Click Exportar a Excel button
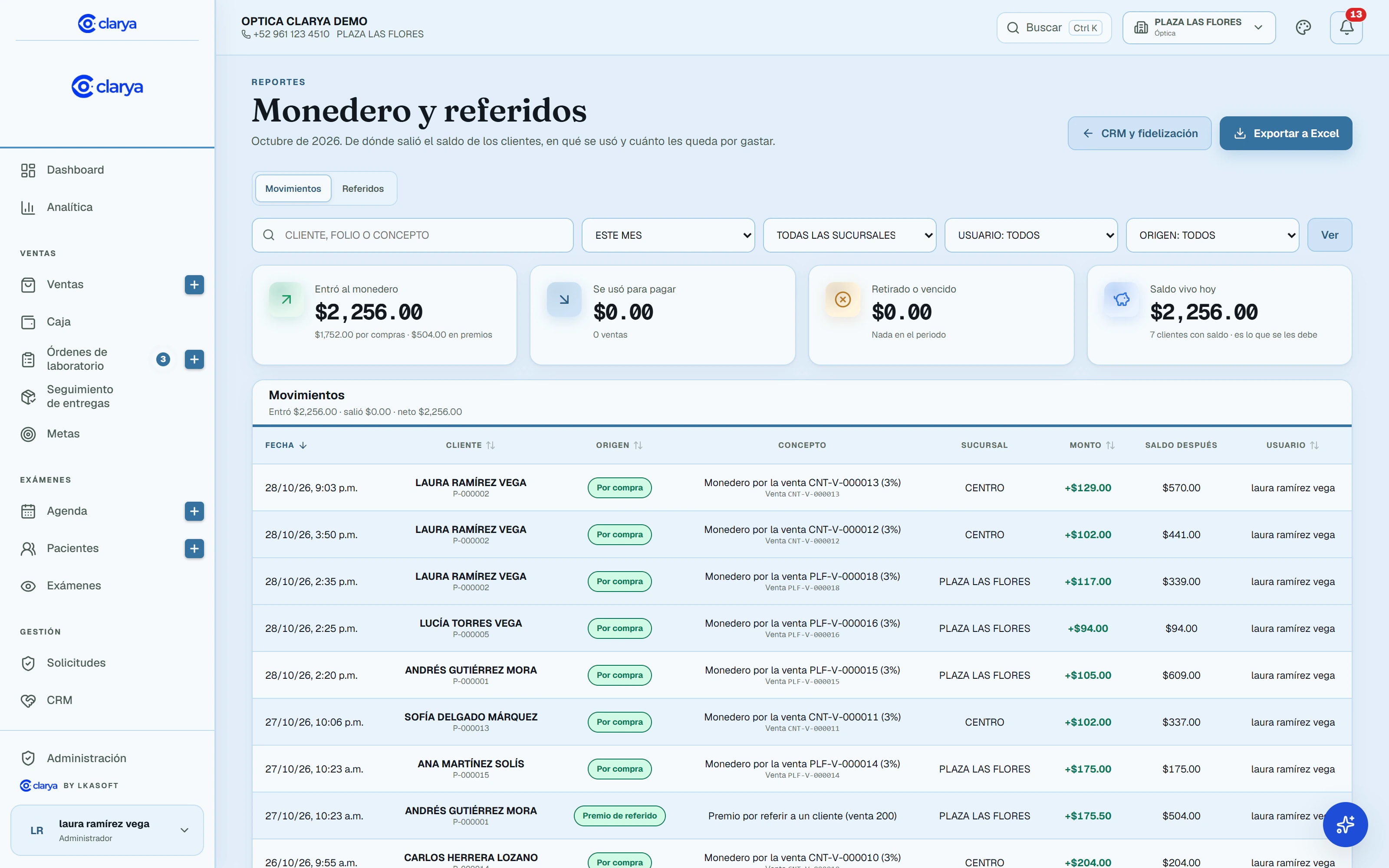Viewport: 1389px width, 868px height. [1286, 133]
